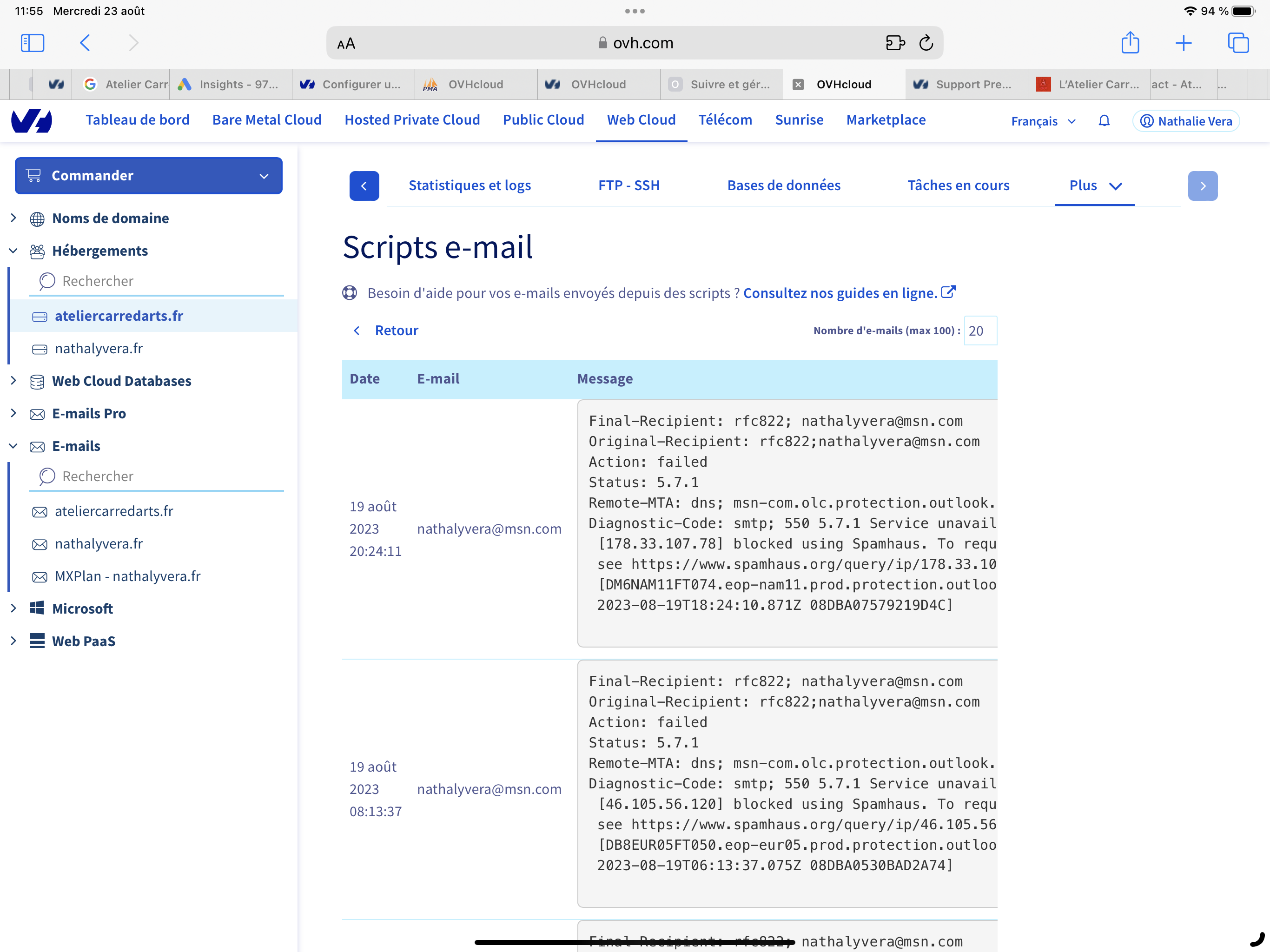The height and width of the screenshot is (952, 1270).
Task: Click the OVH logo
Action: [32, 120]
